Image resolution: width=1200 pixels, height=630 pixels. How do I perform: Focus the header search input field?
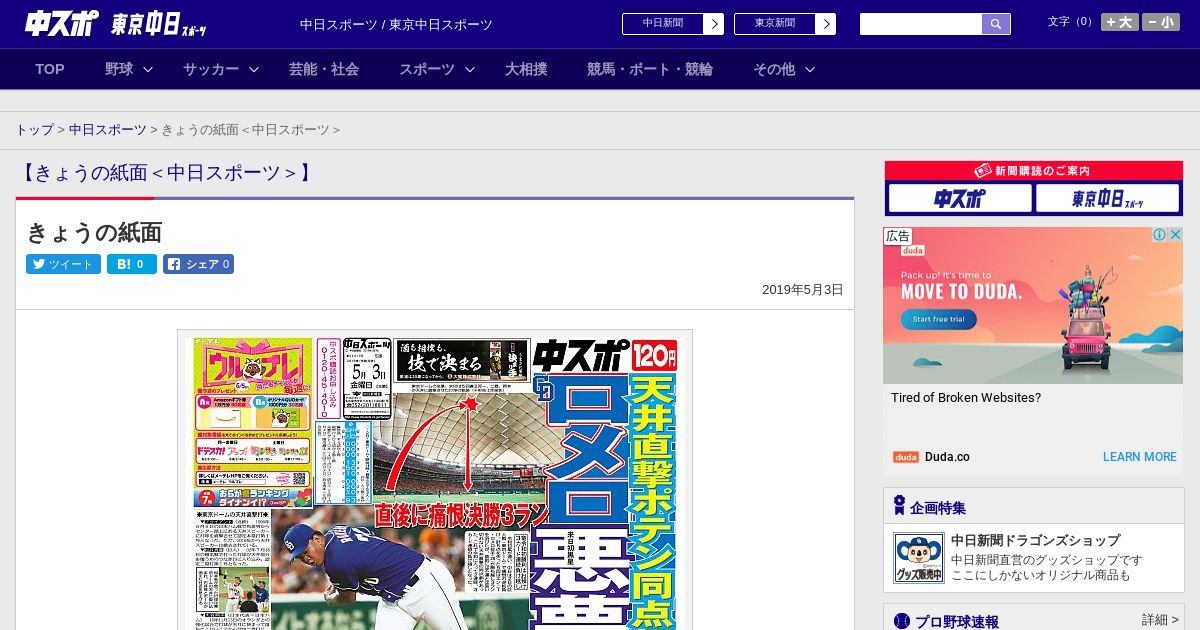[921, 24]
